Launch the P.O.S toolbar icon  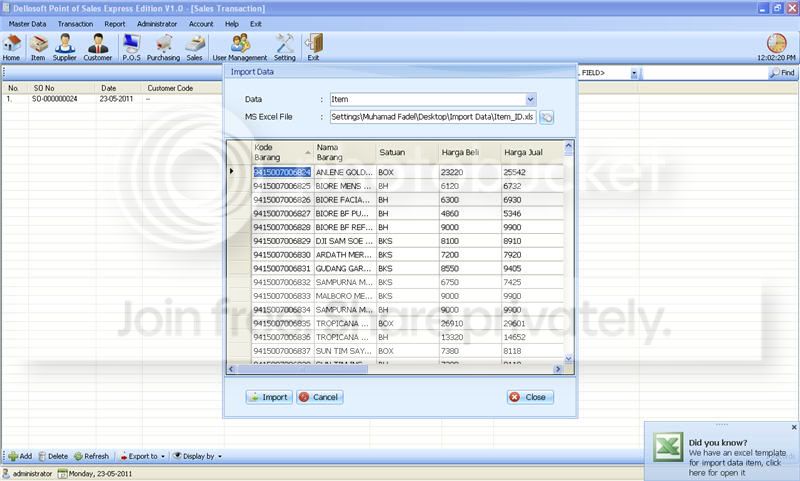(x=131, y=47)
